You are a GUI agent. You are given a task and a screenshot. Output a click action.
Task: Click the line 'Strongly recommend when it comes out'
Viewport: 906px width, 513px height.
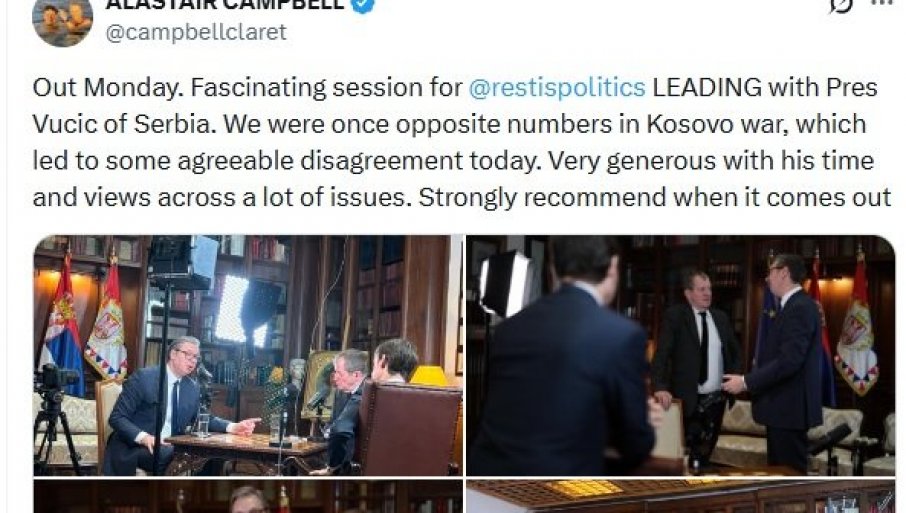[655, 198]
